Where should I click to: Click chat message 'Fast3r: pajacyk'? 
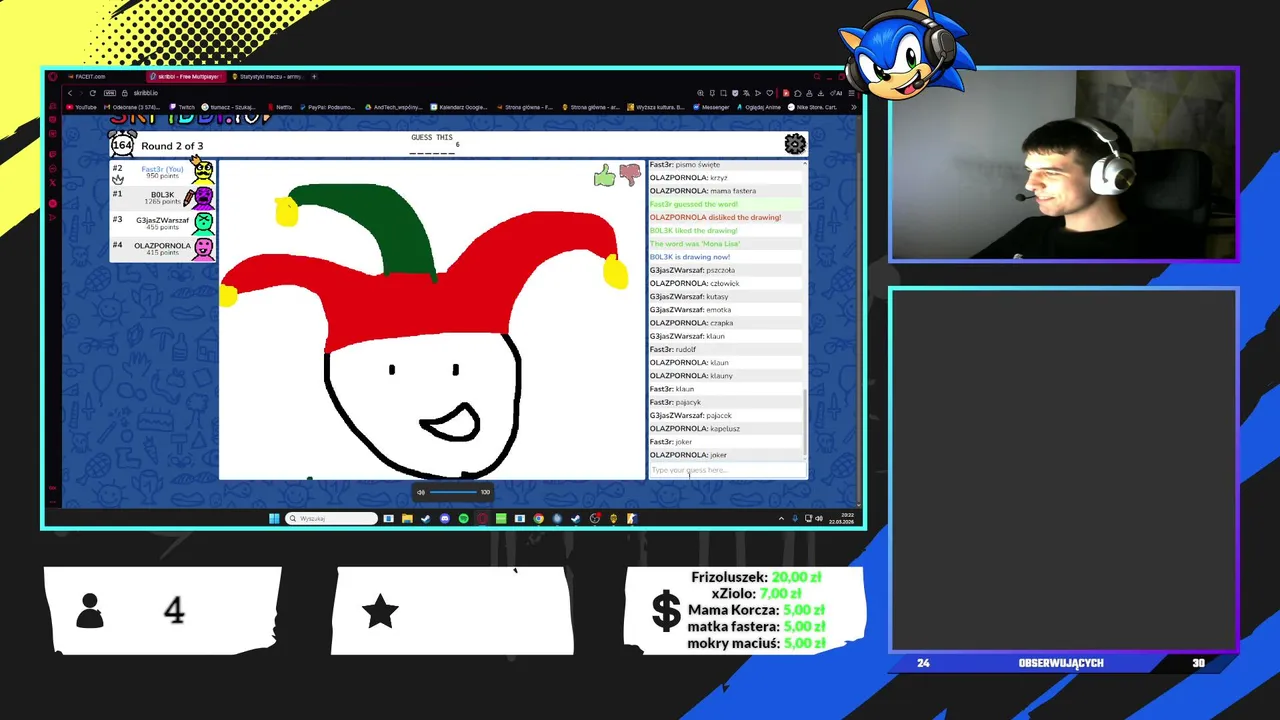coord(726,402)
